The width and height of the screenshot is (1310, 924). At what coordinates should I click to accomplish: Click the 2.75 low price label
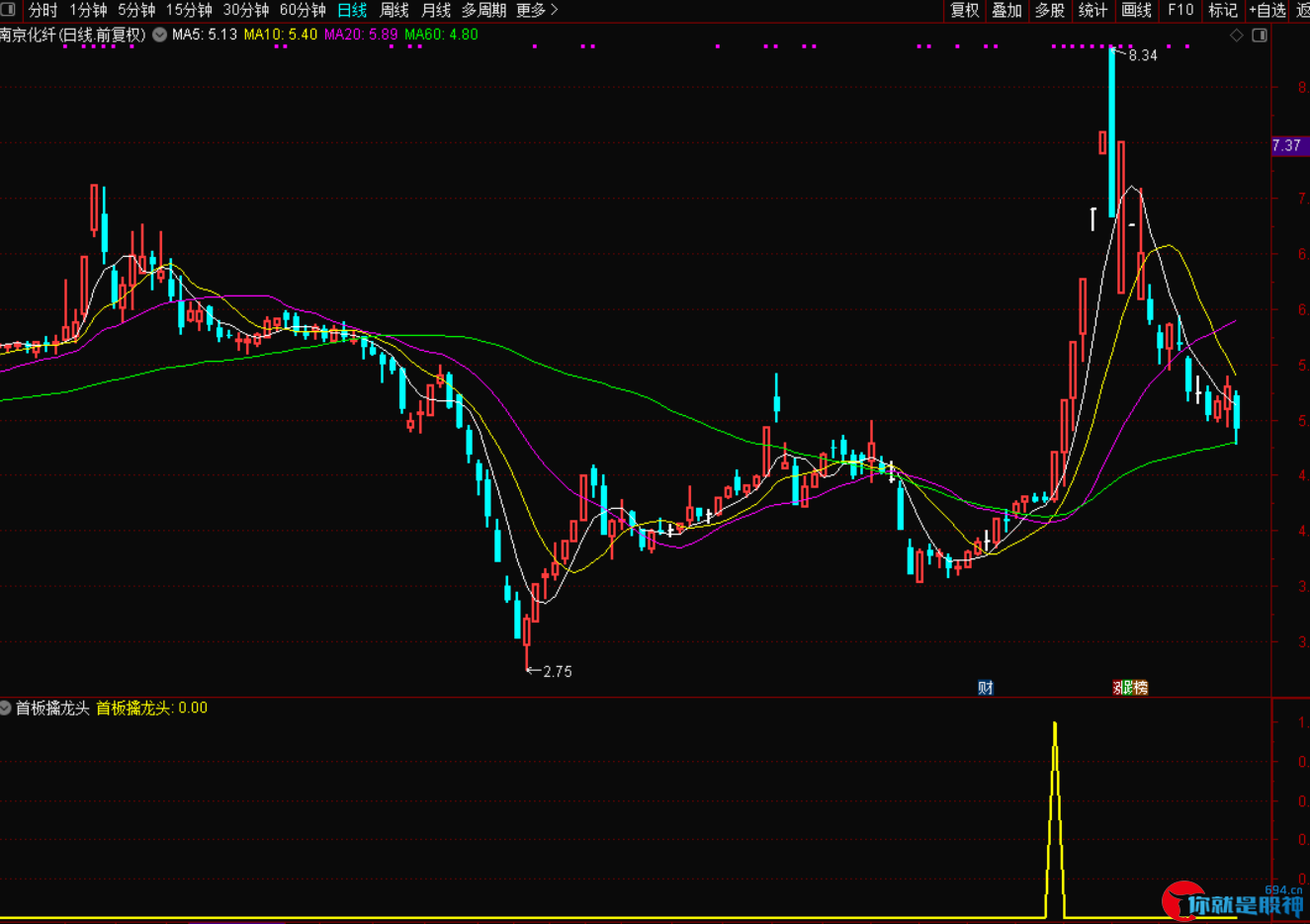coord(558,672)
